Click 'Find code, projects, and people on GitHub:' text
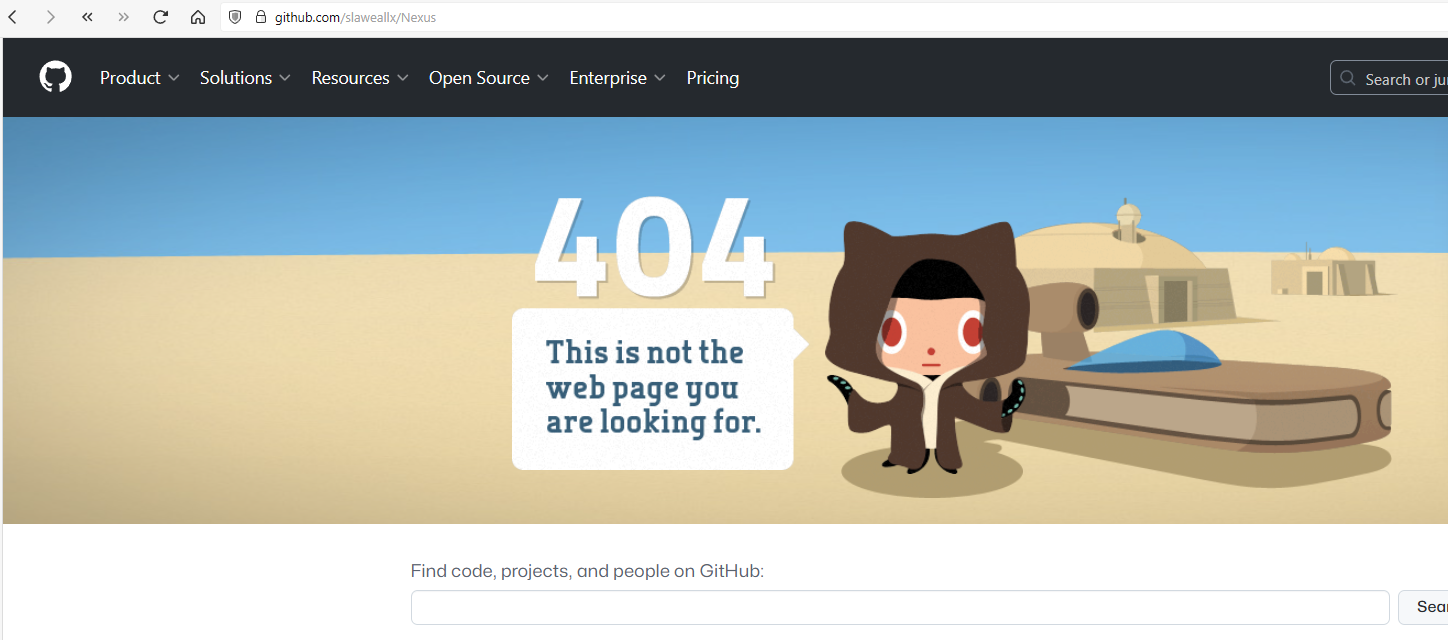This screenshot has height=640, width=1448. coord(587,571)
